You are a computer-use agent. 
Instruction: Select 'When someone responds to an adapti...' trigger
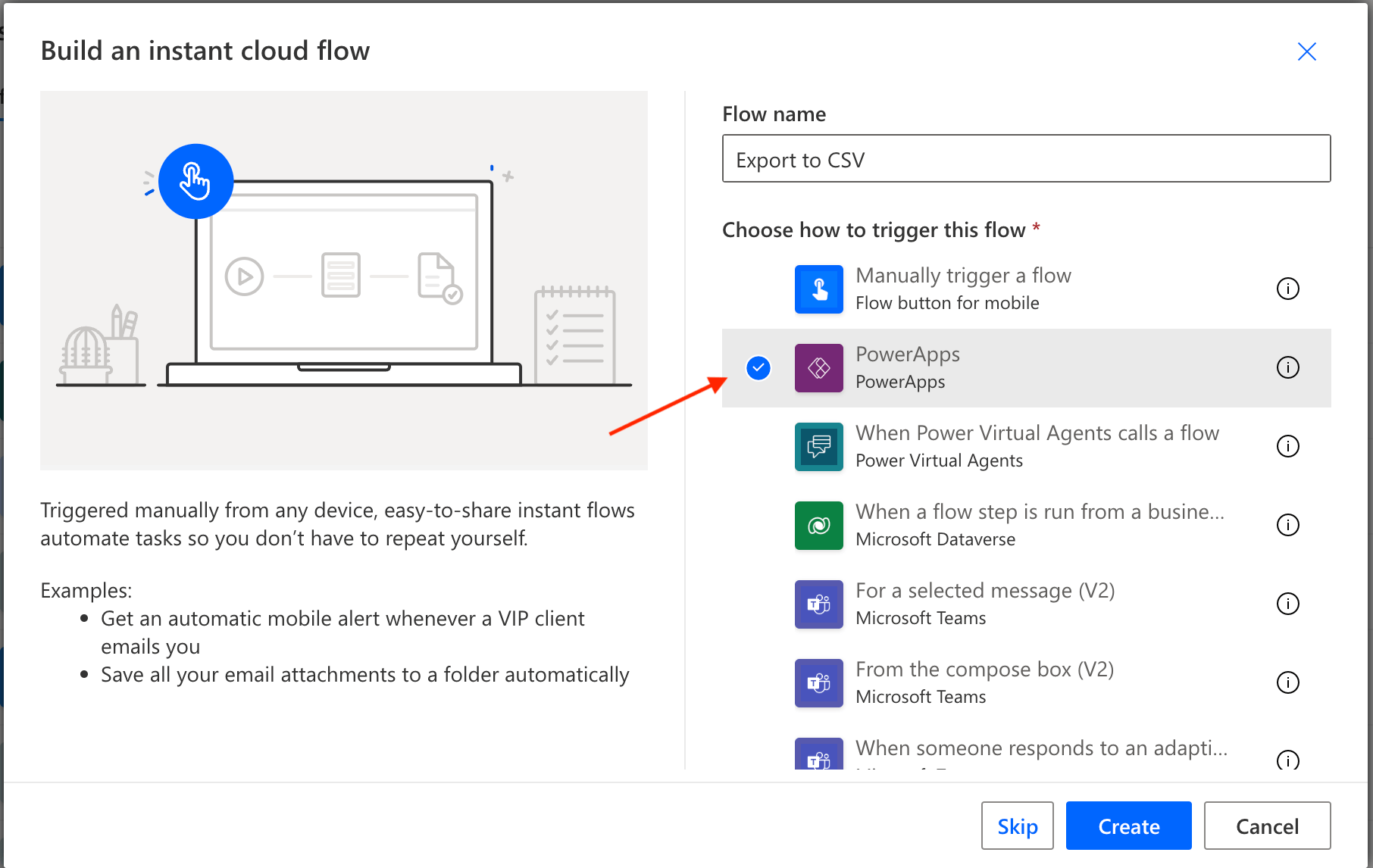(1026, 747)
